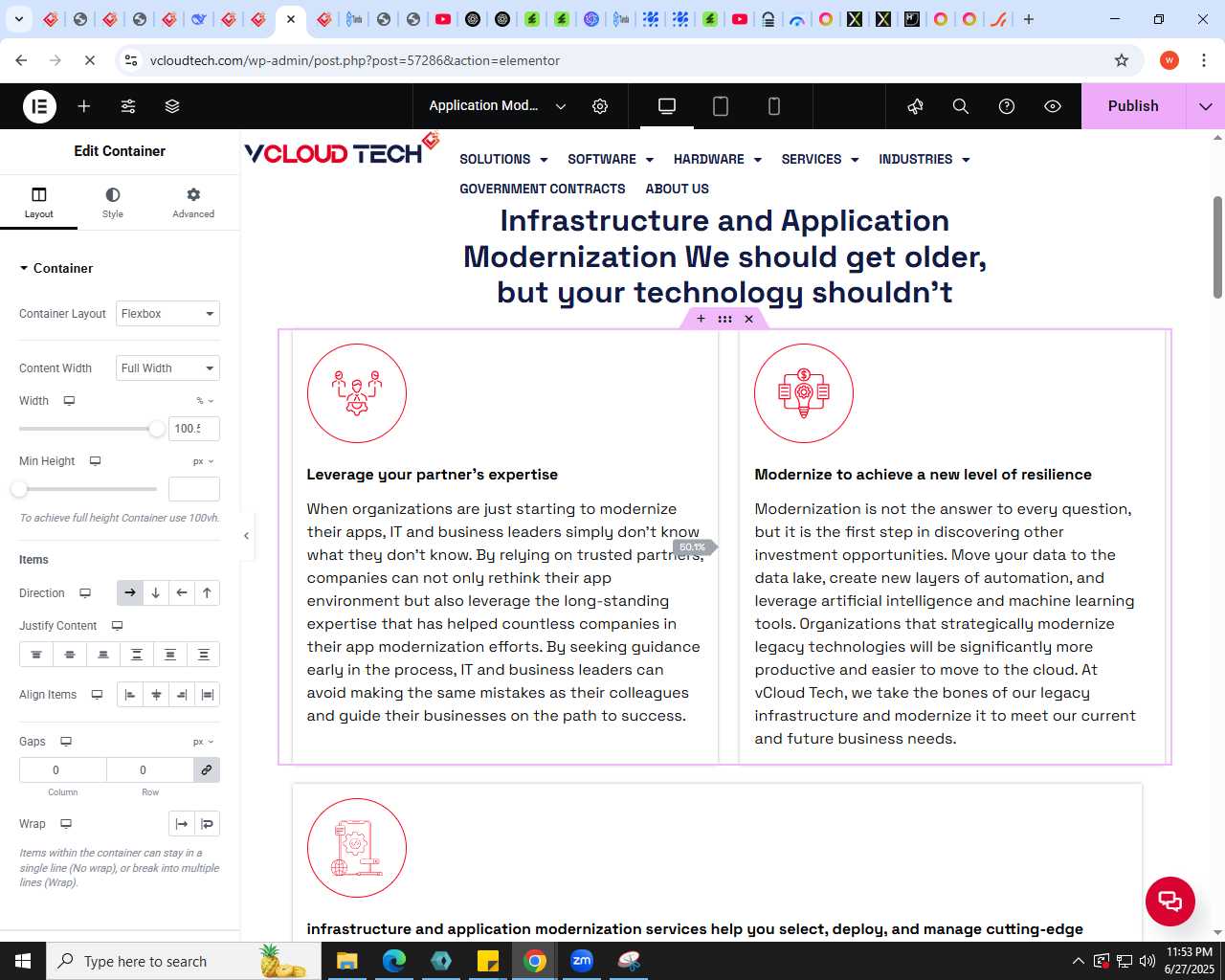Switch to desktop preview mode
1225x980 pixels.
tap(667, 106)
